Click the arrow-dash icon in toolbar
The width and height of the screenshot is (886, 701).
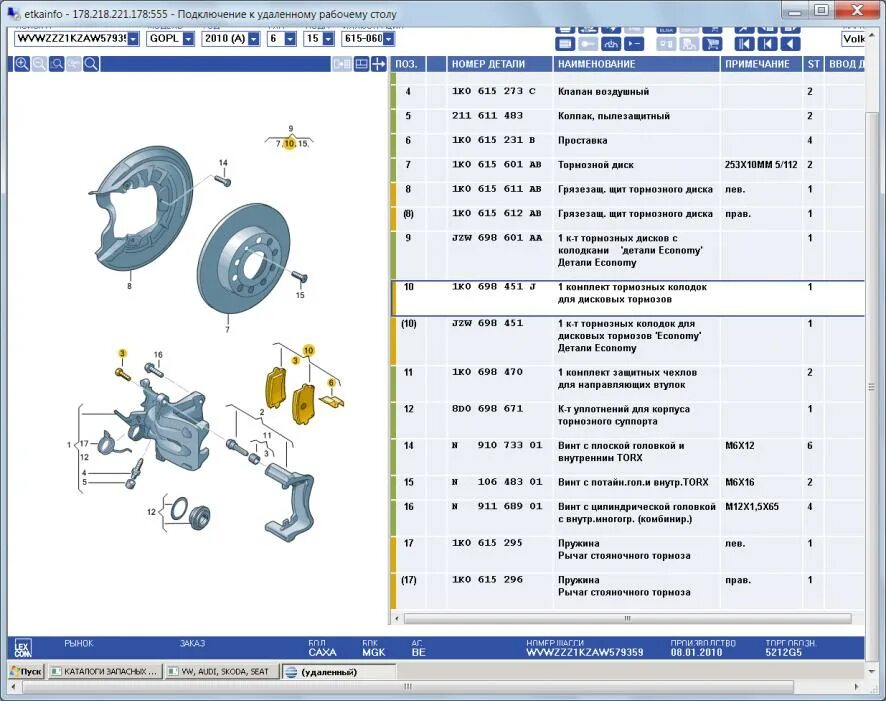click(634, 43)
